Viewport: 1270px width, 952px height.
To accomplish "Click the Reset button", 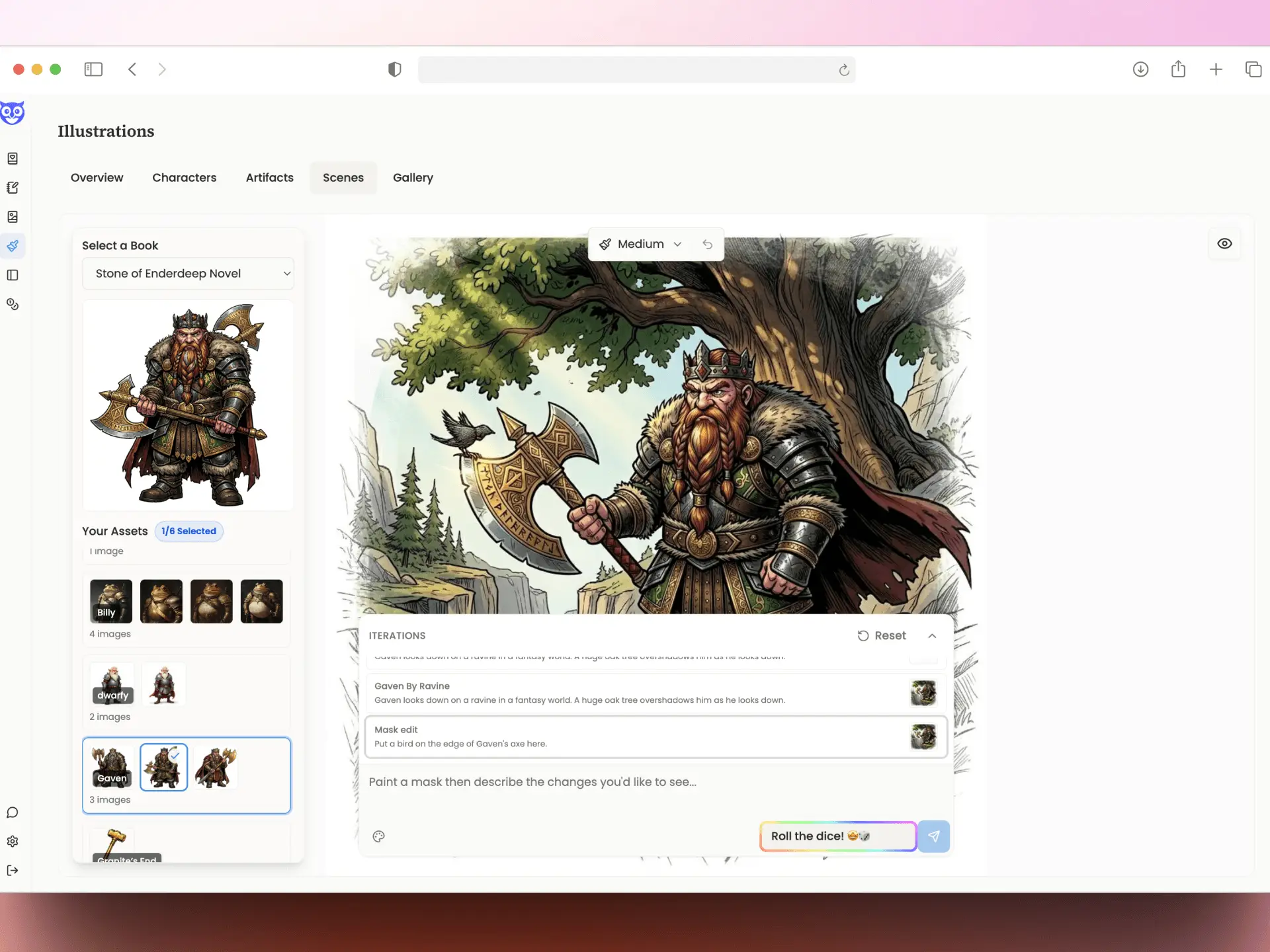I will (882, 636).
